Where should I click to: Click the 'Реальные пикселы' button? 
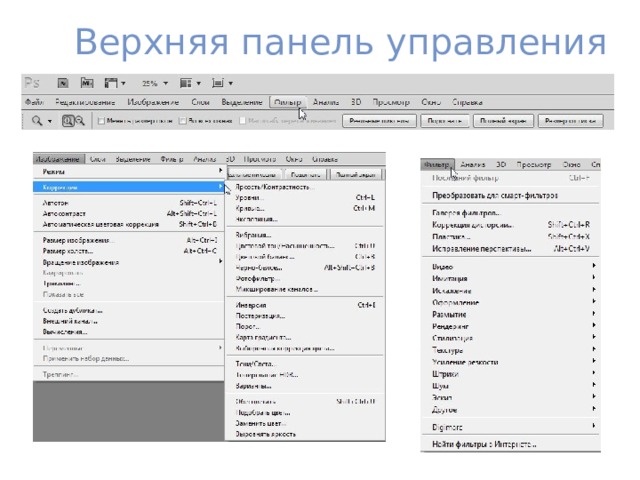(x=379, y=121)
